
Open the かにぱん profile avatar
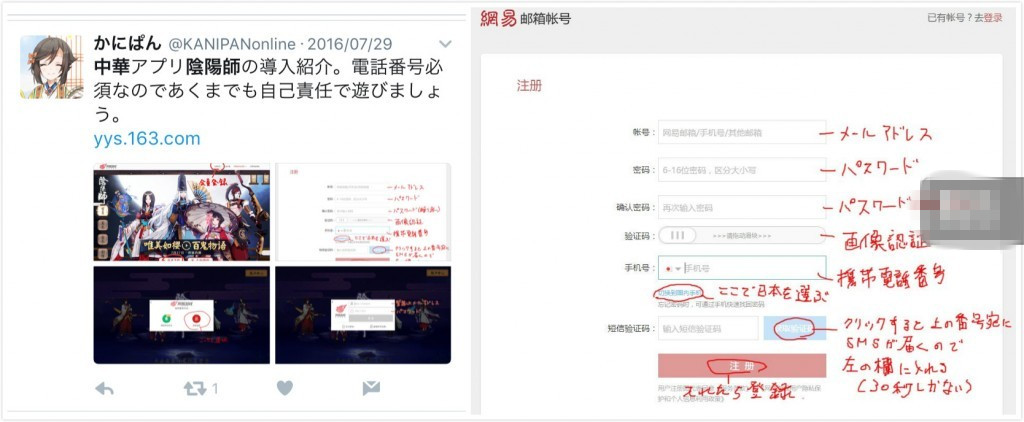[x=52, y=67]
